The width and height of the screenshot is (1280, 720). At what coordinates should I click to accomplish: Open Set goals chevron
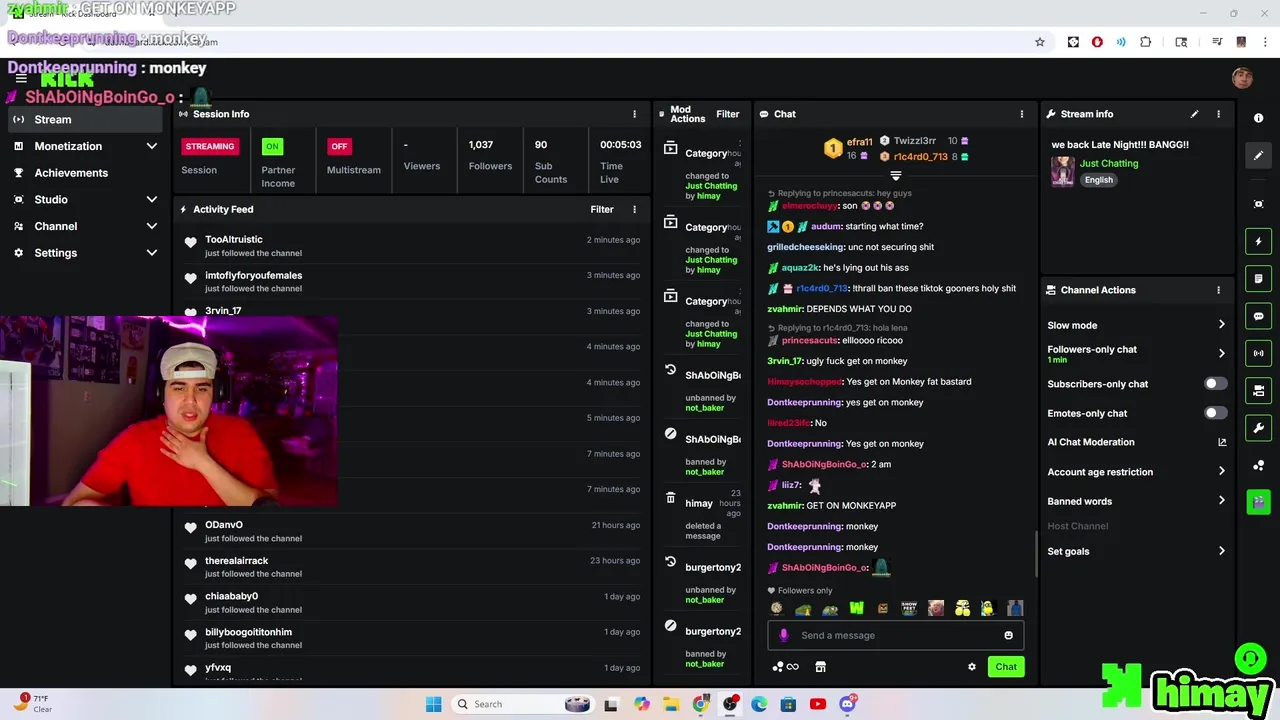pos(1221,551)
